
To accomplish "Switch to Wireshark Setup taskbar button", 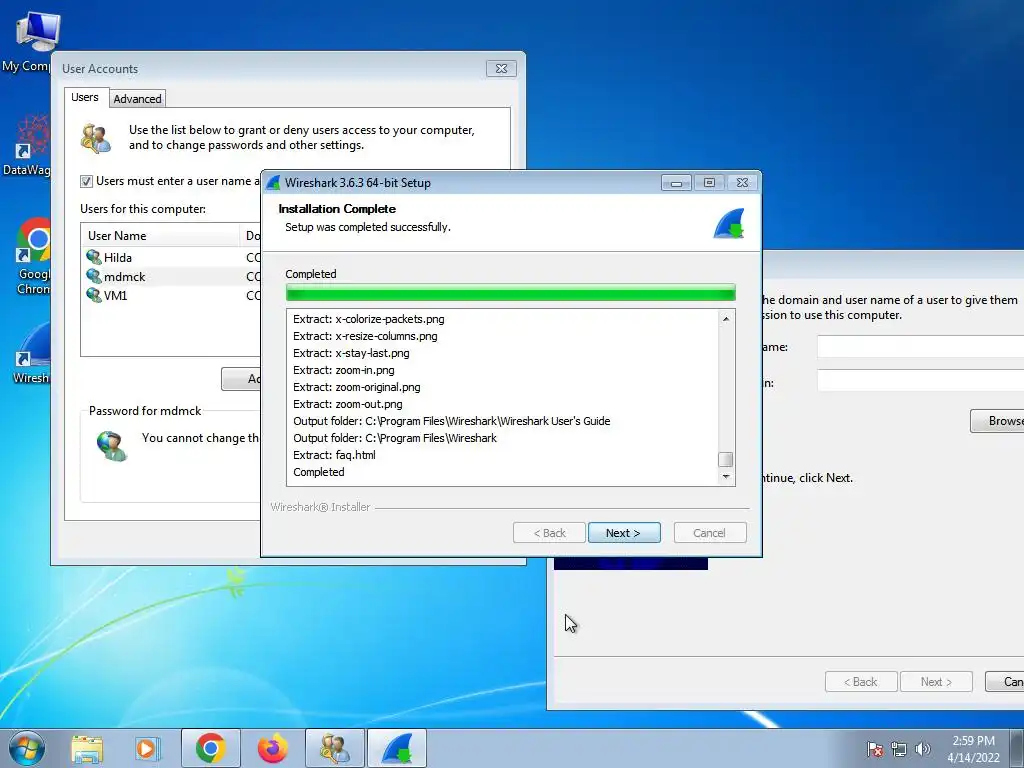I will [x=397, y=748].
